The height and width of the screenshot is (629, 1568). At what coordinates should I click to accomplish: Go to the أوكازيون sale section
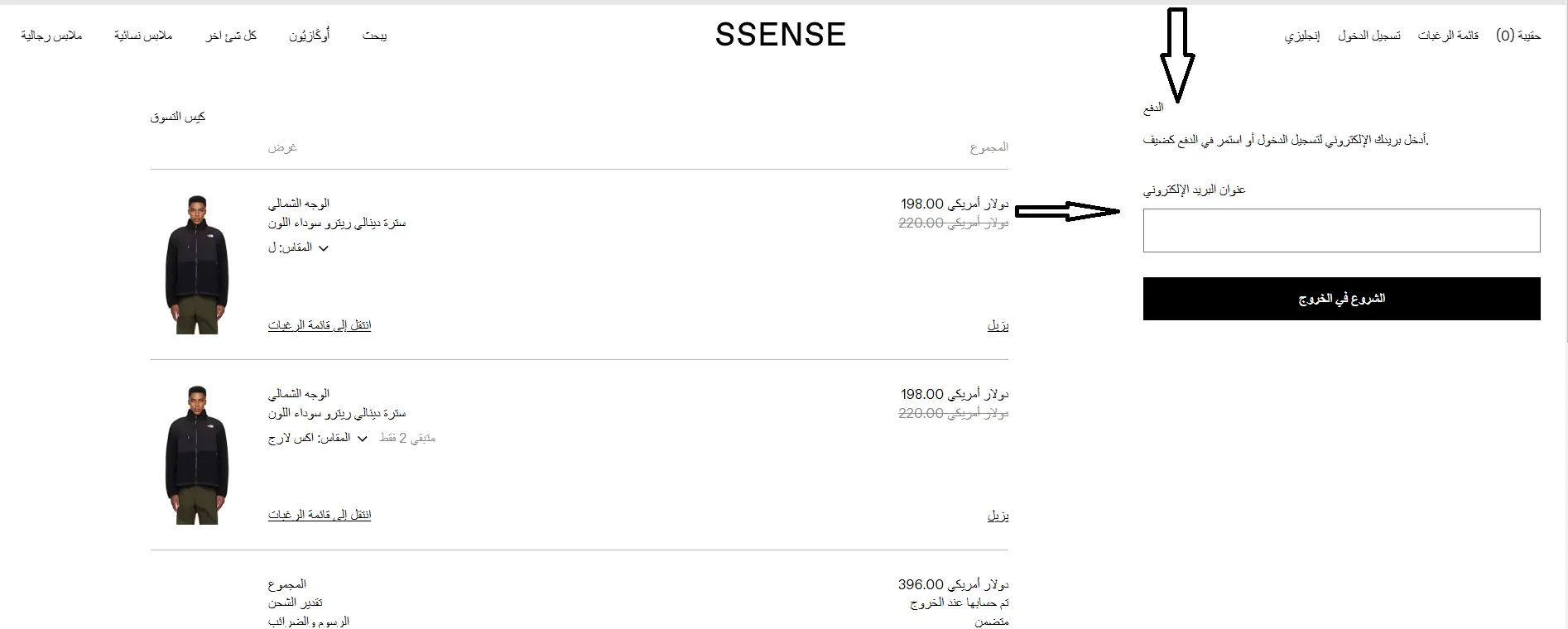point(309,36)
